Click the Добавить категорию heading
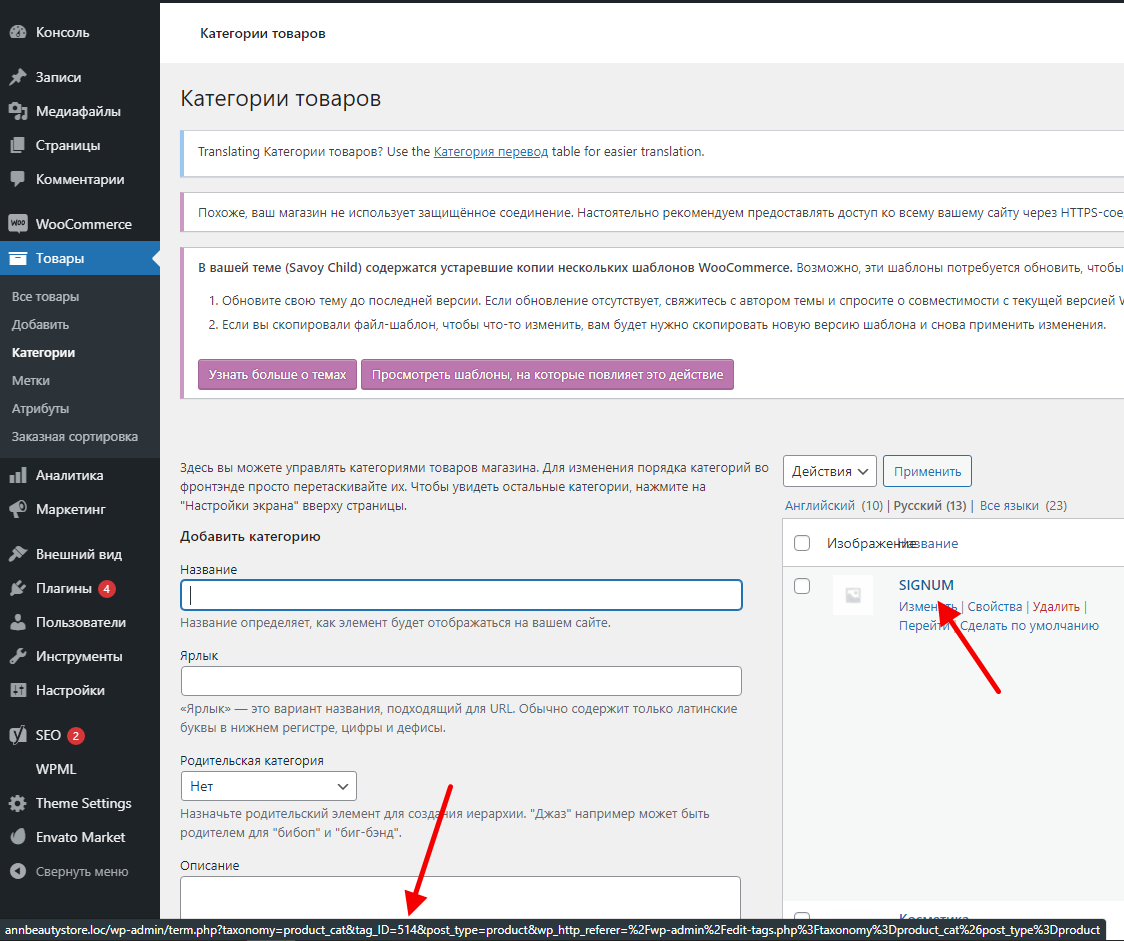The image size is (1124, 941). point(250,536)
